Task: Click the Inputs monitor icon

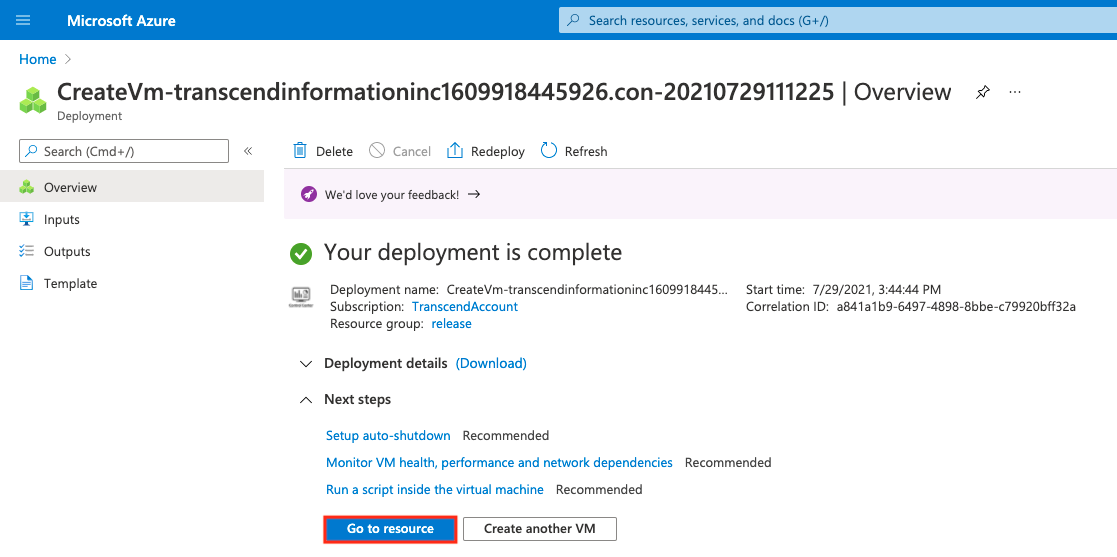Action: 26,219
